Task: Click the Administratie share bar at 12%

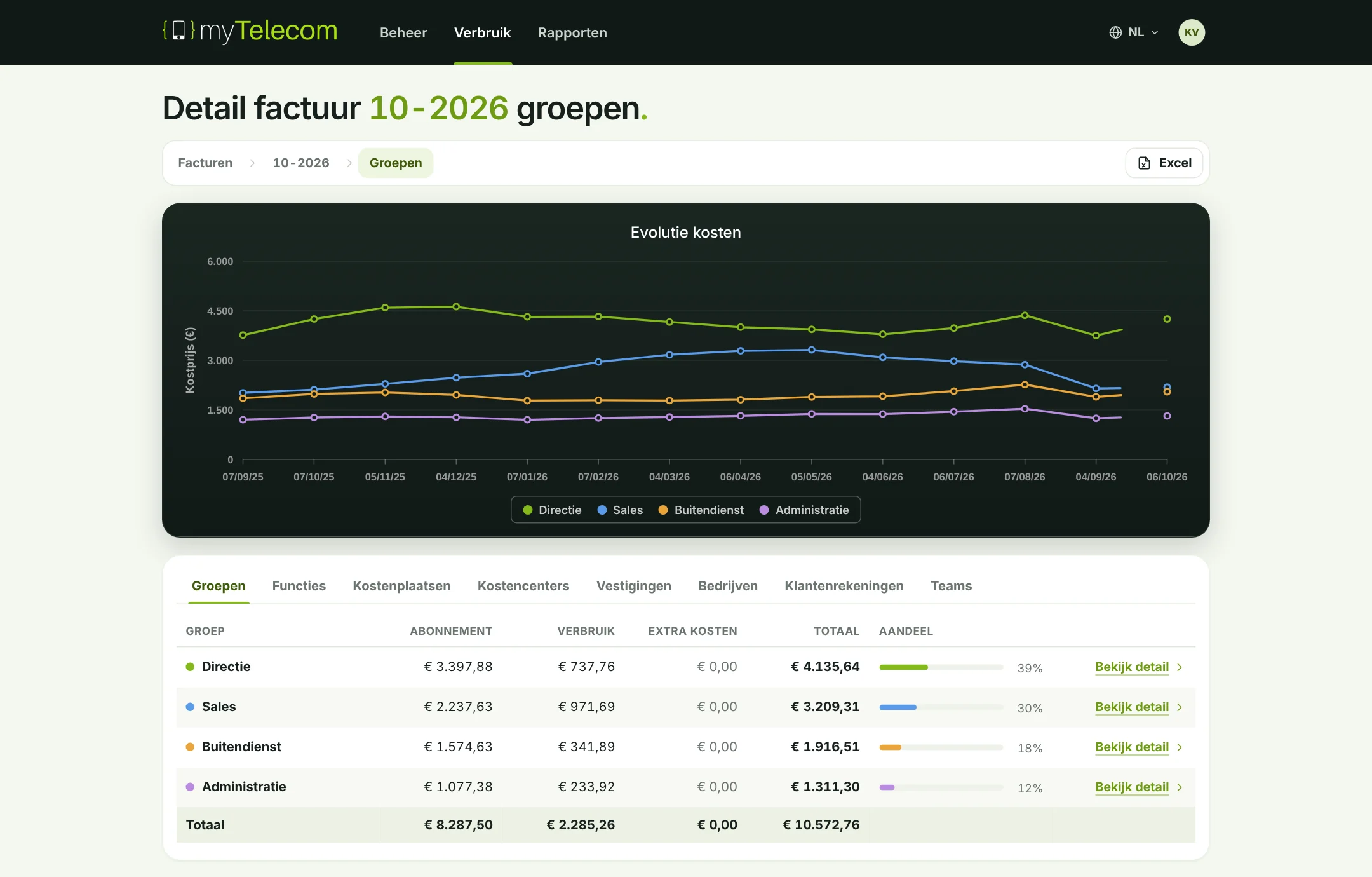Action: coord(941,787)
